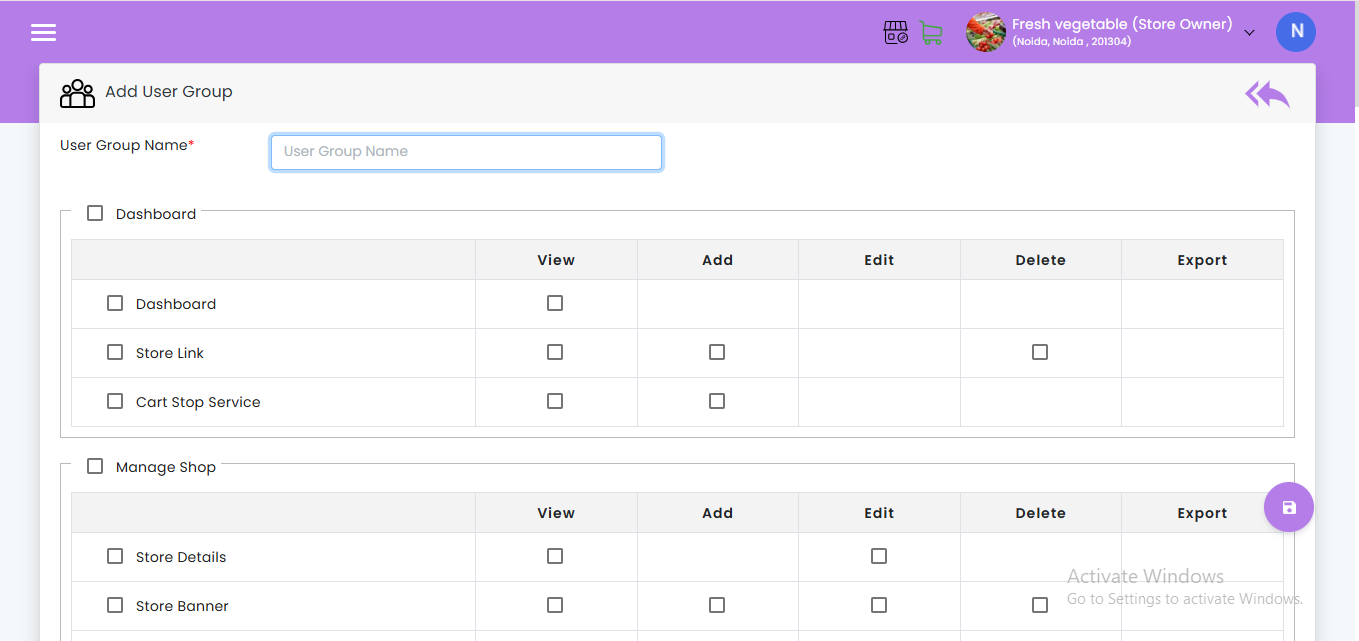Image resolution: width=1359 pixels, height=641 pixels.
Task: Enable Edit permission for Store Details
Action: click(x=879, y=556)
